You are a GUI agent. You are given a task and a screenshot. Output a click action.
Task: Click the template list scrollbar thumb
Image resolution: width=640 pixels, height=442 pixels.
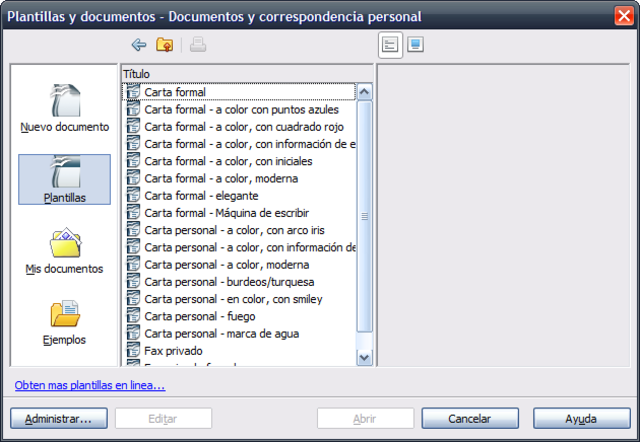tap(364, 216)
